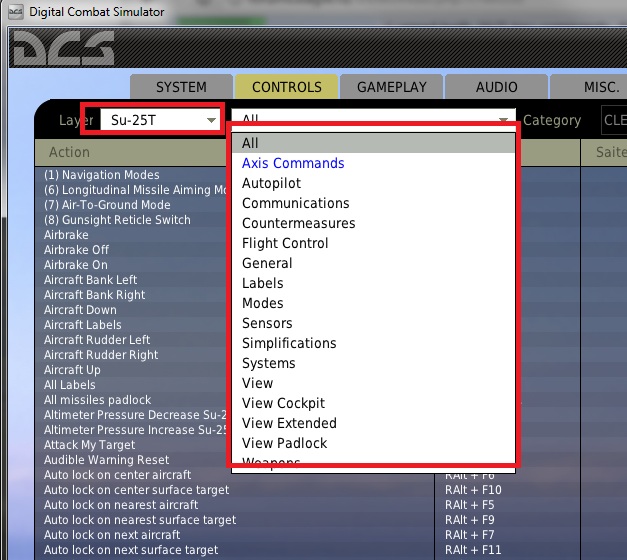Pick View Padlock category
Viewport: 627px width, 560px height.
[373, 443]
